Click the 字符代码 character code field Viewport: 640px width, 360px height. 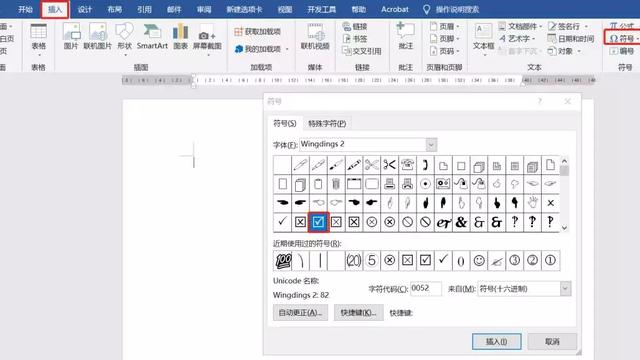point(426,289)
